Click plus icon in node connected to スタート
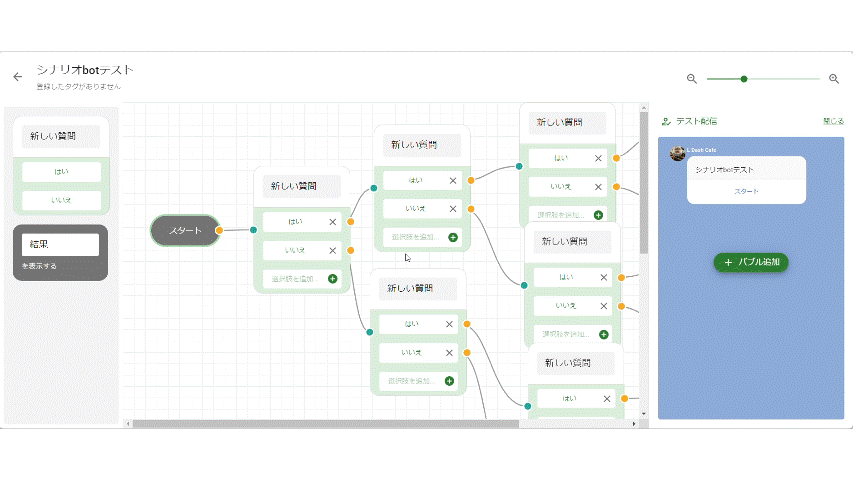This screenshot has width=853, height=480. click(333, 278)
